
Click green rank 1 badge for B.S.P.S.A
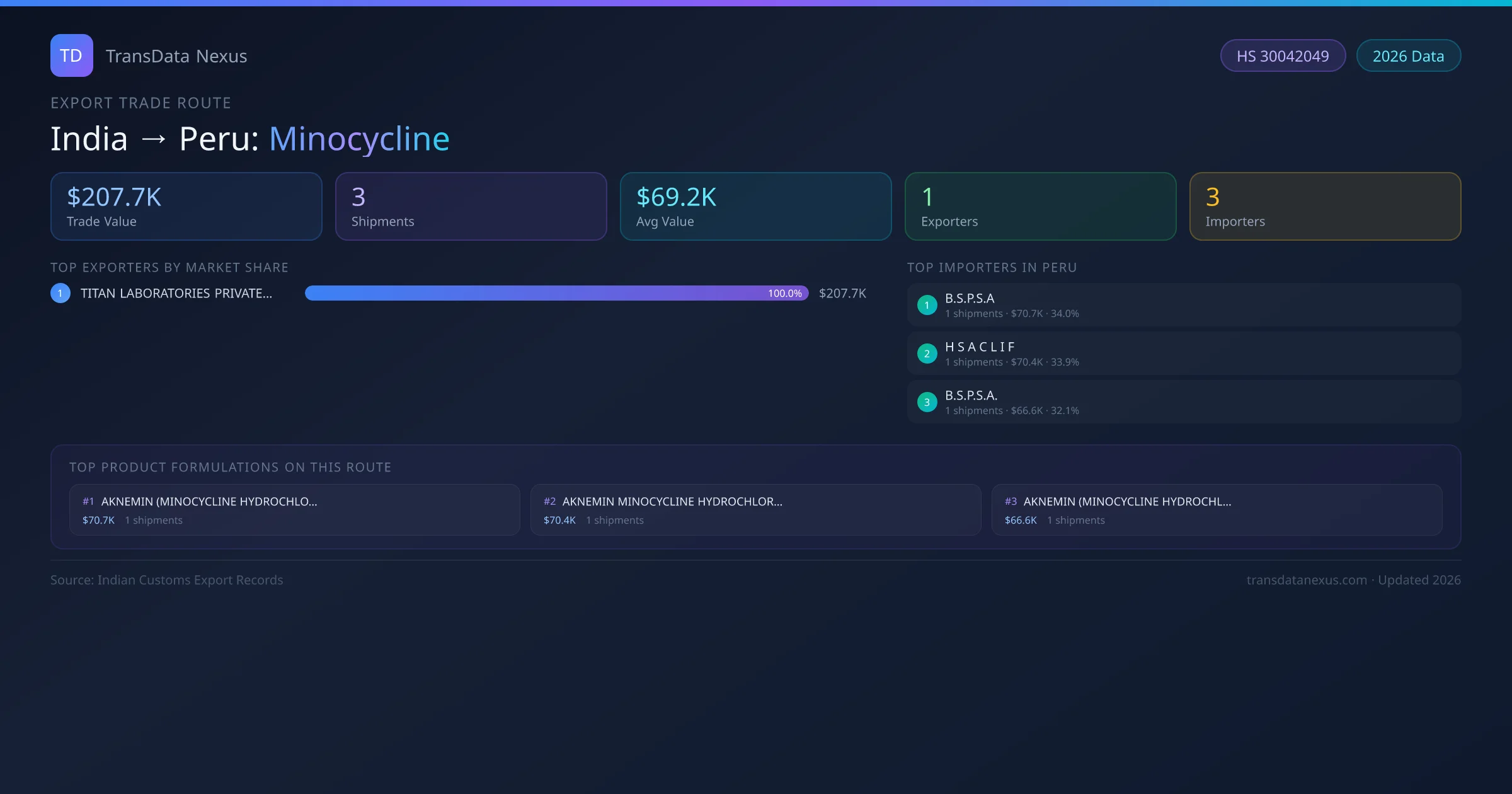[x=927, y=305]
